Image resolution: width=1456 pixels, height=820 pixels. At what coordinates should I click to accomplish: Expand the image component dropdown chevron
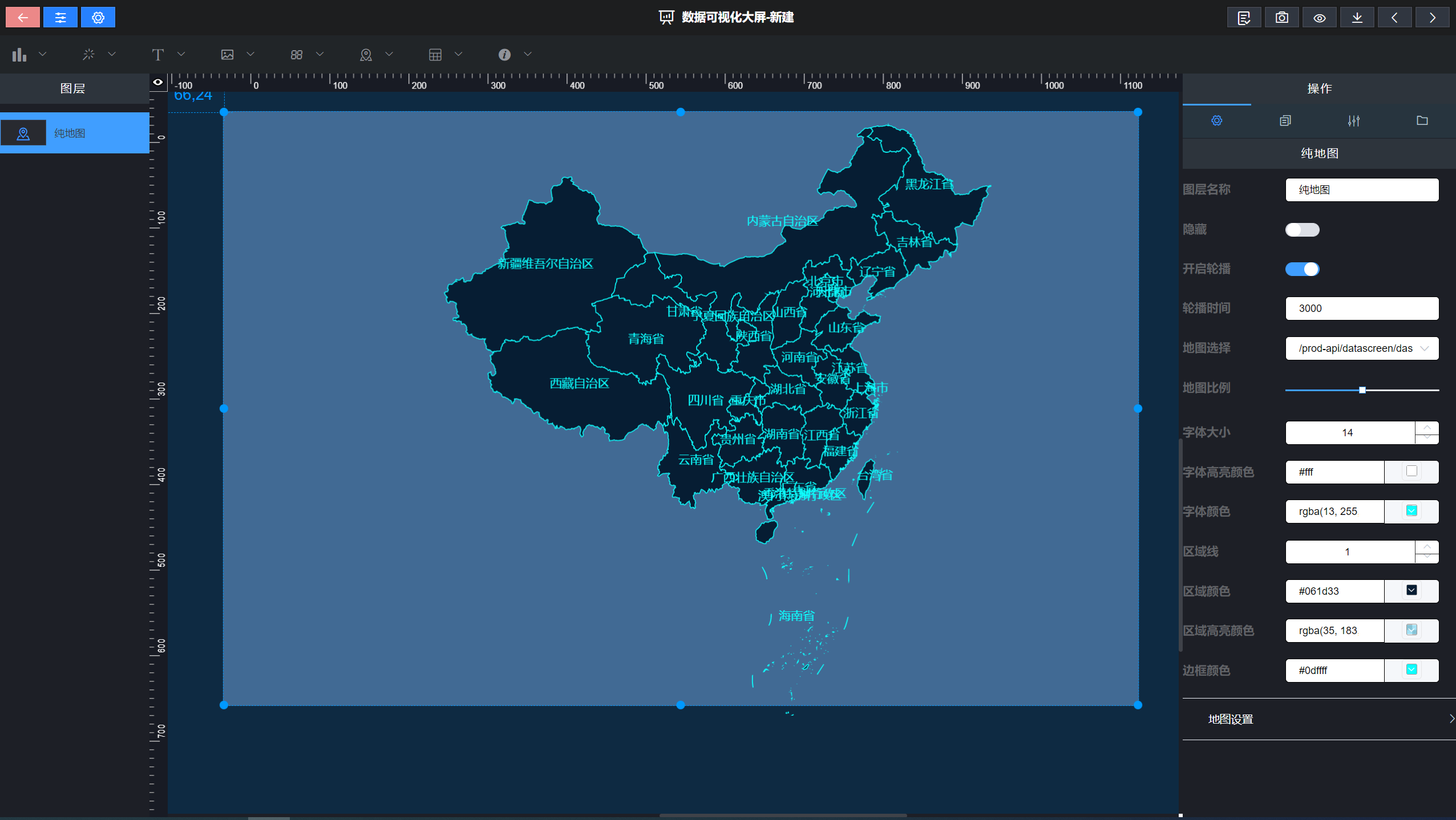click(250, 54)
